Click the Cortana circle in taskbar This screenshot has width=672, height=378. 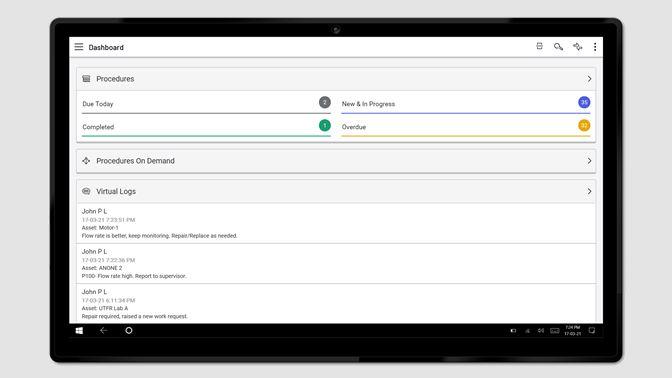click(x=129, y=330)
